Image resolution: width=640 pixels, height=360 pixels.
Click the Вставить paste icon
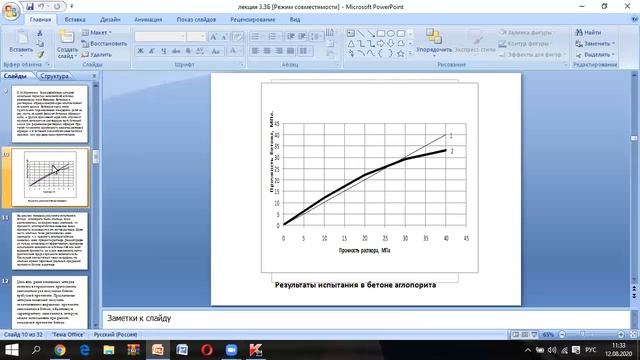click(22, 38)
